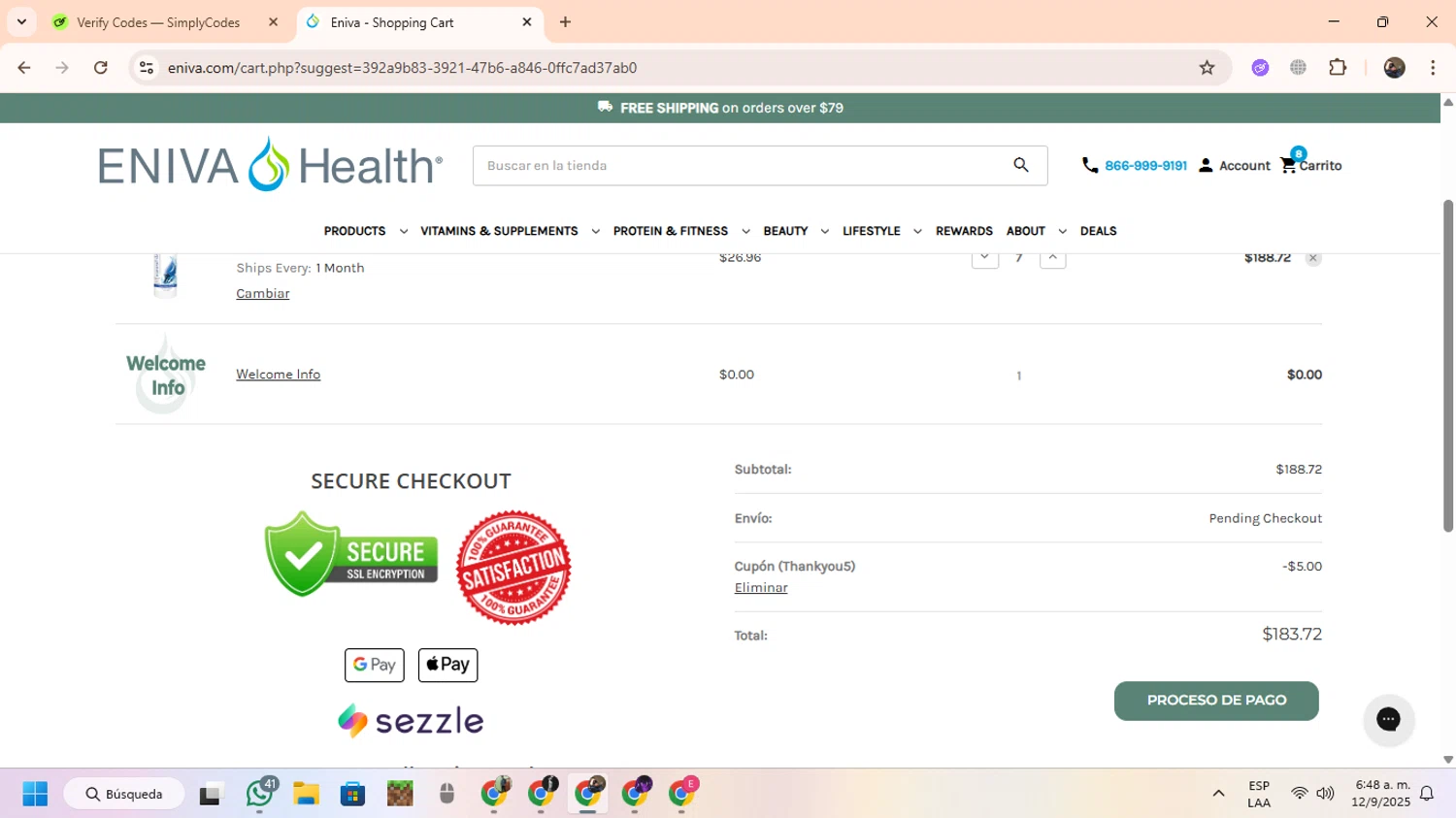Open the volume speaker tray icon
The height and width of the screenshot is (818, 1456).
point(1325,794)
